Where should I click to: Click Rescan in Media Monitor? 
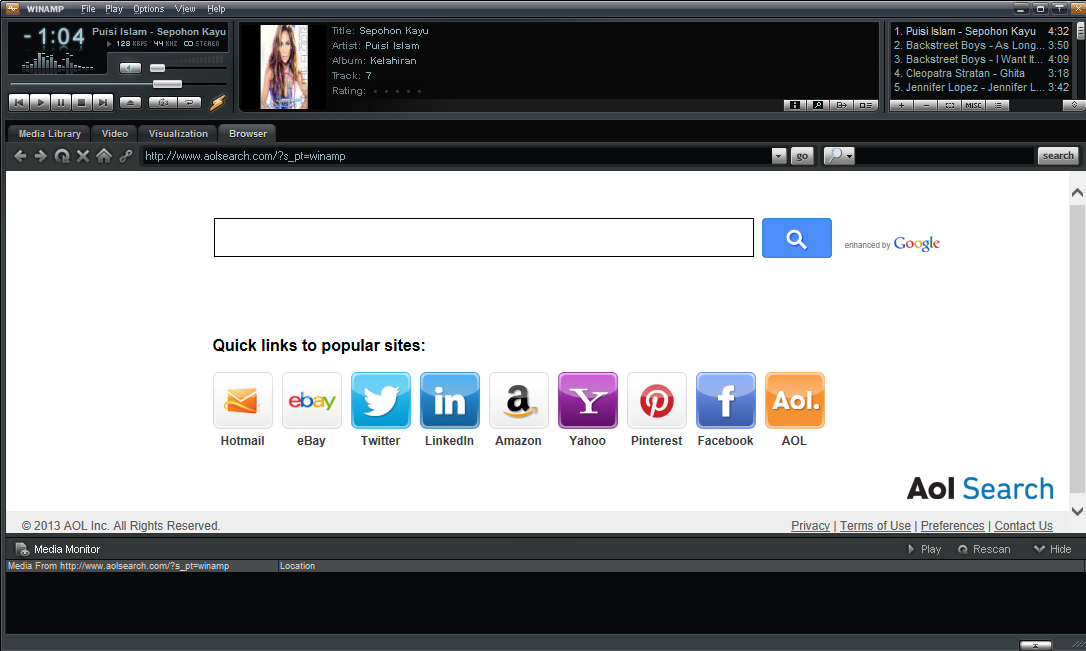[984, 549]
